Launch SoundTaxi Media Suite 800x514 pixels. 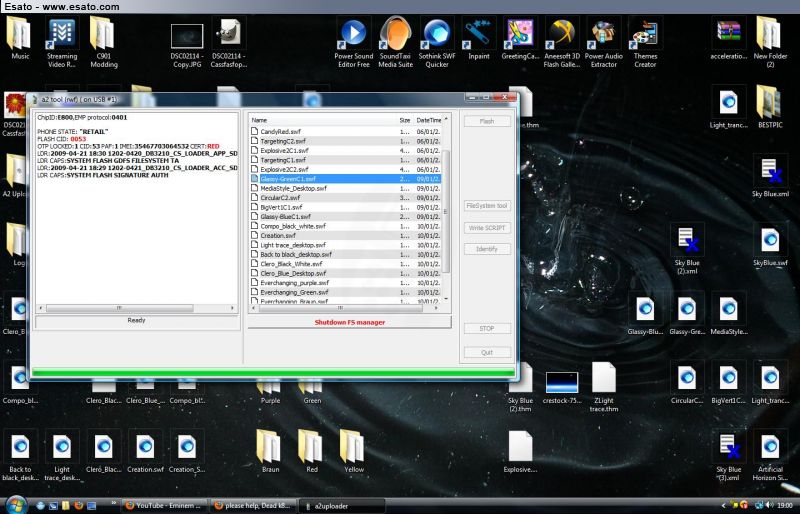pyautogui.click(x=395, y=42)
